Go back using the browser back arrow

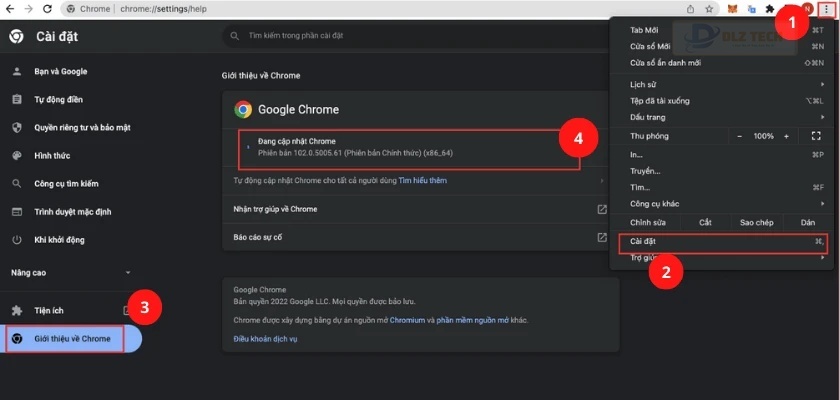click(10, 9)
